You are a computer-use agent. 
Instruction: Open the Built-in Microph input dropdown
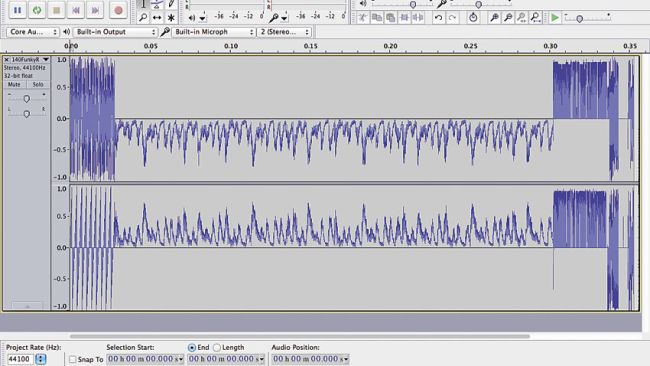pos(213,32)
